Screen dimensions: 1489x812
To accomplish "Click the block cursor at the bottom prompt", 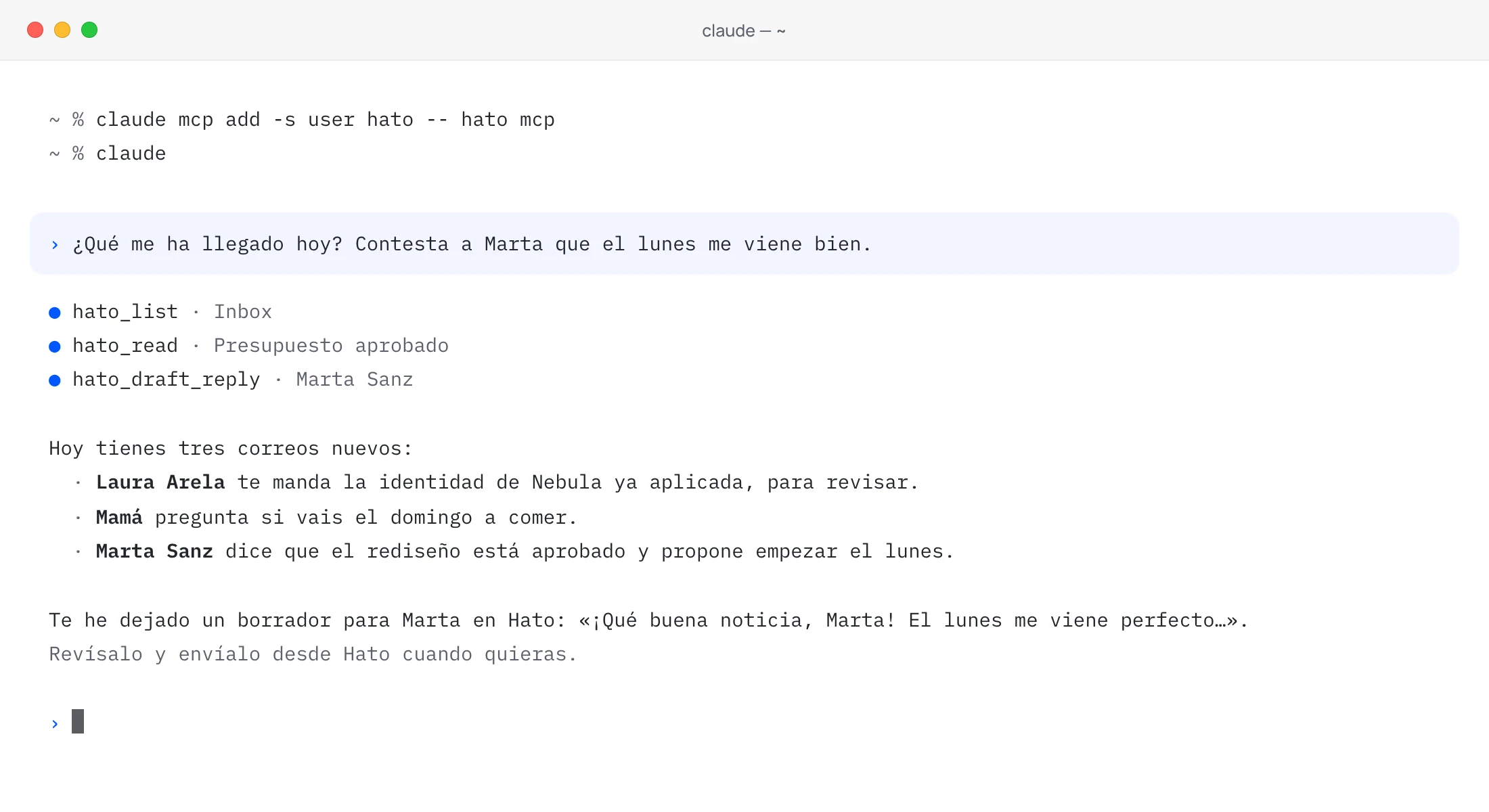I will tap(78, 721).
